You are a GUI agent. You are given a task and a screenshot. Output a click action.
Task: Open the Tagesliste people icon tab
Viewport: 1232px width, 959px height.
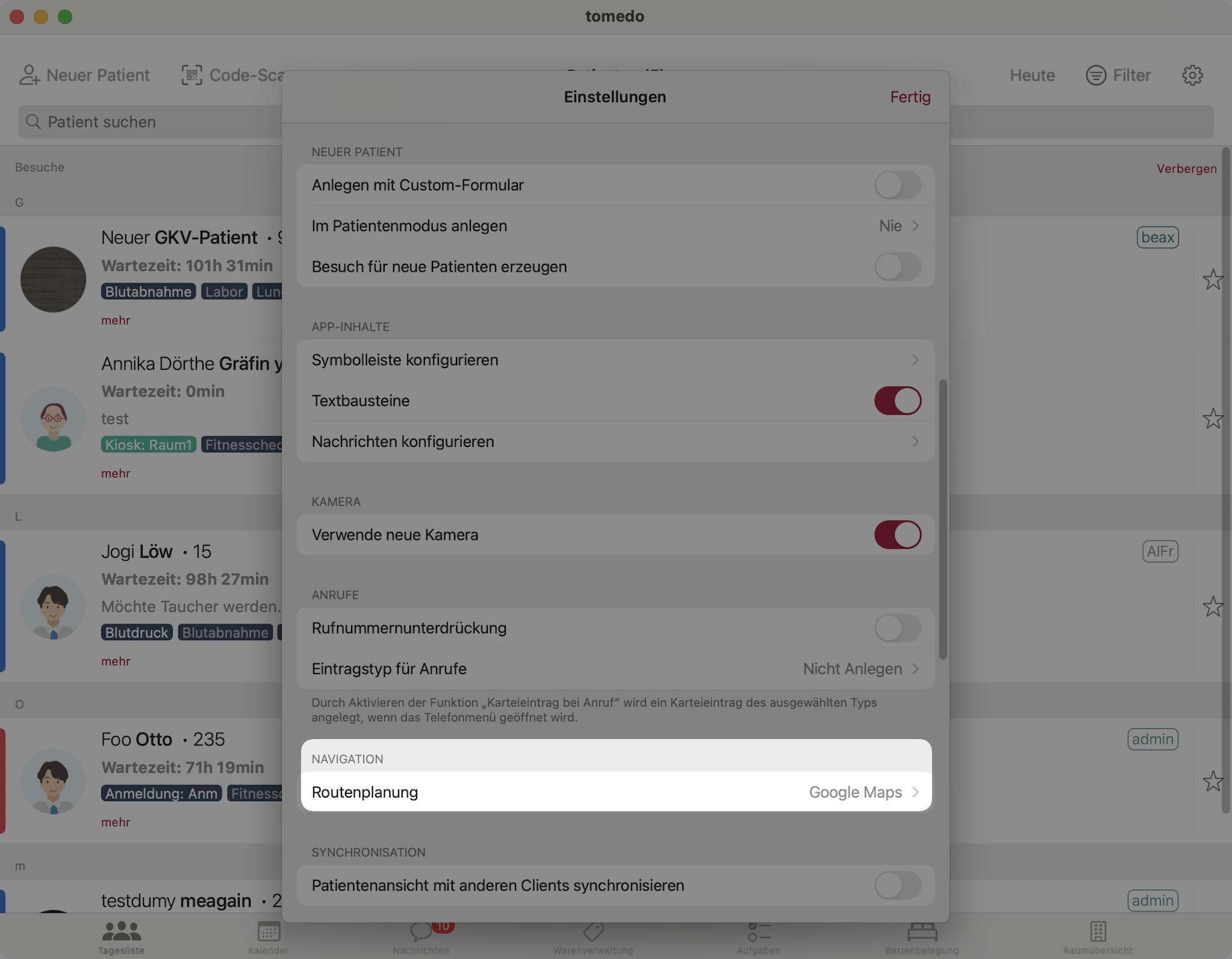click(122, 931)
